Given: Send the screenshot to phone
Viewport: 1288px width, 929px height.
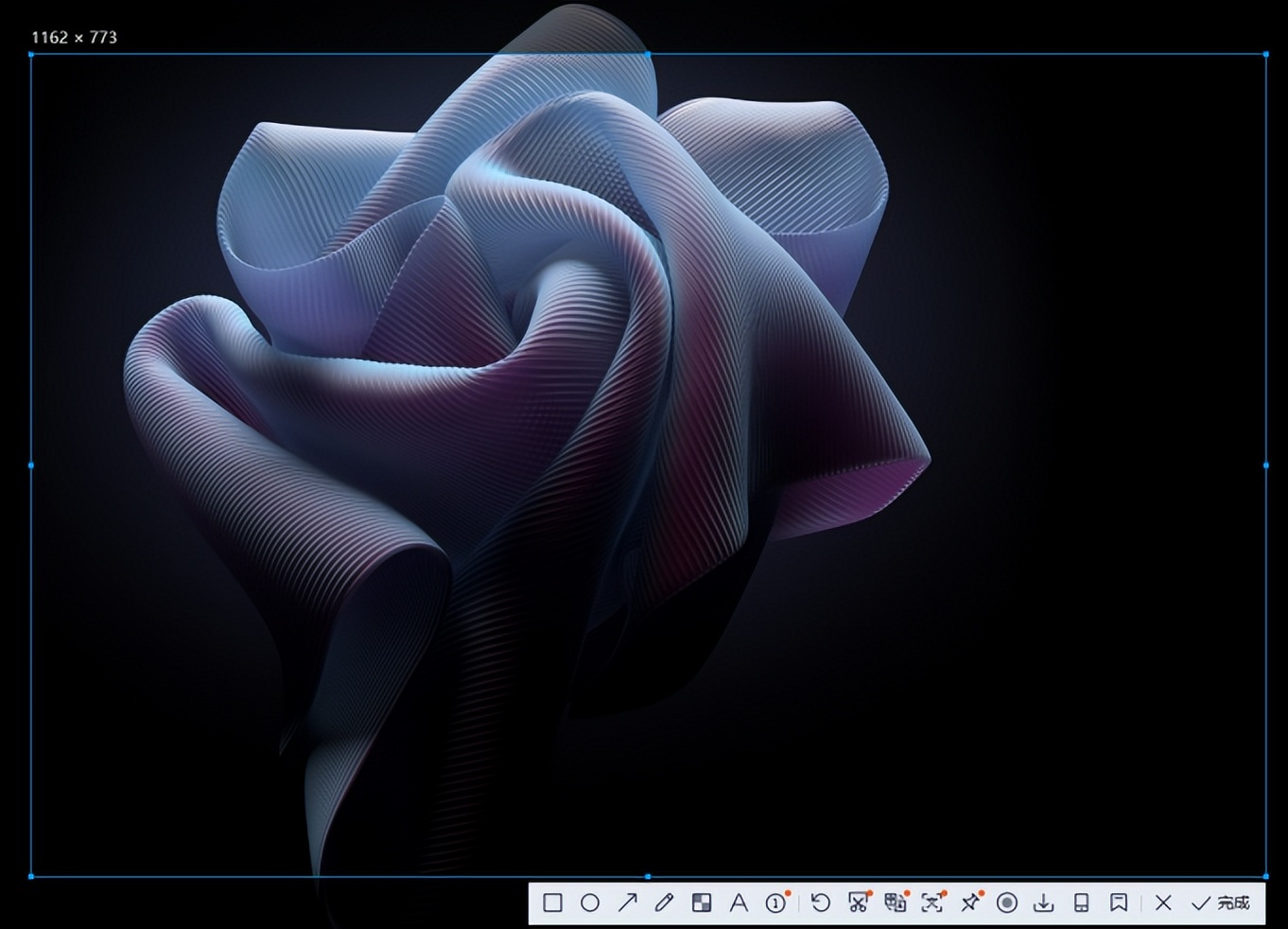Looking at the screenshot, I should pyautogui.click(x=1081, y=903).
